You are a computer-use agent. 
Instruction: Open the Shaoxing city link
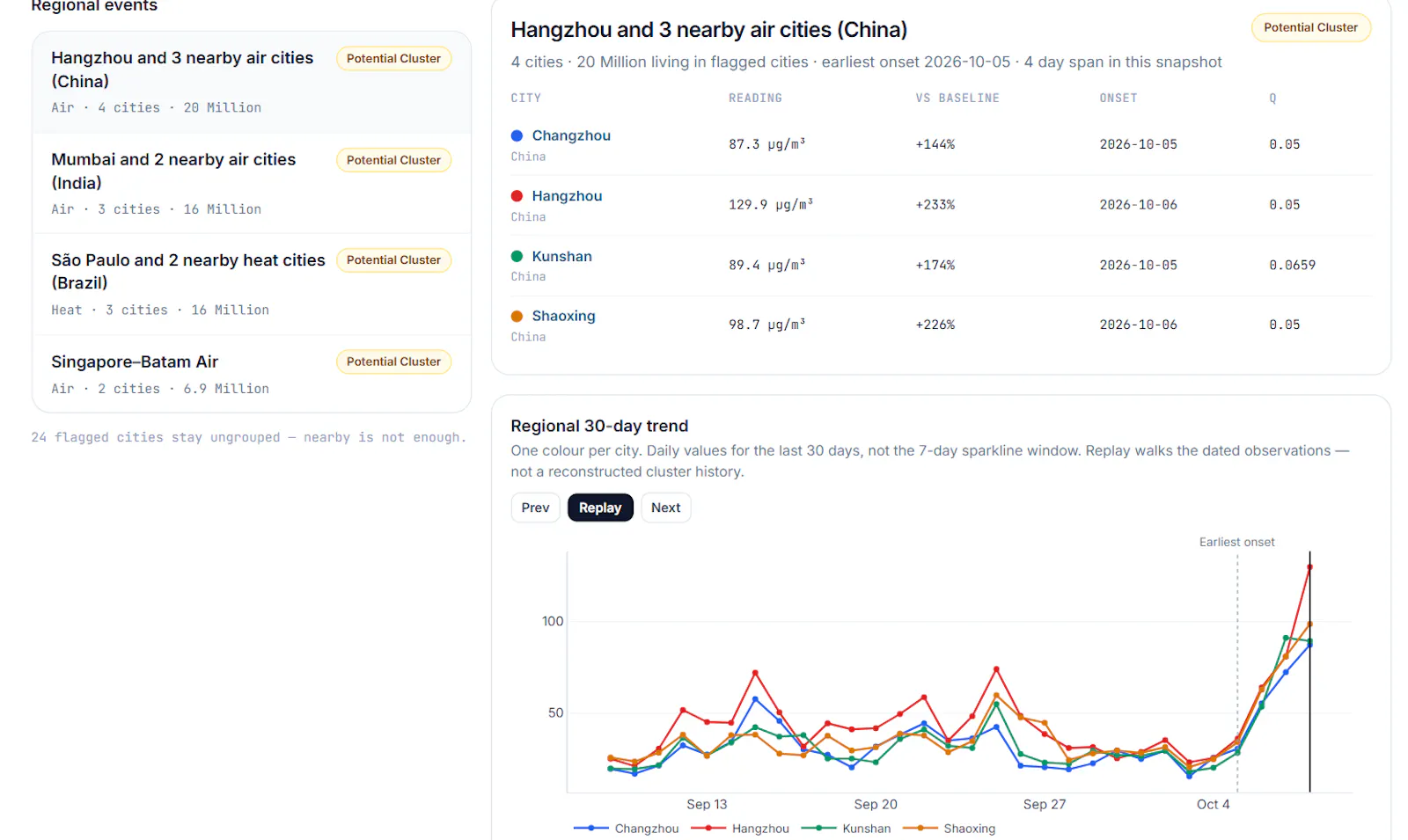point(563,316)
